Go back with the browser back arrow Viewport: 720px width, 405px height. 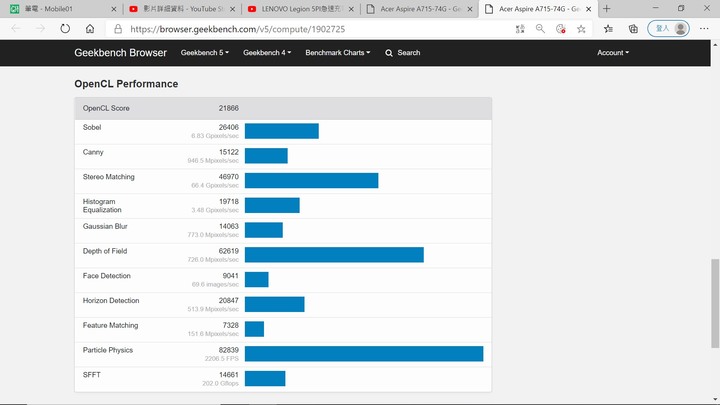coord(16,28)
